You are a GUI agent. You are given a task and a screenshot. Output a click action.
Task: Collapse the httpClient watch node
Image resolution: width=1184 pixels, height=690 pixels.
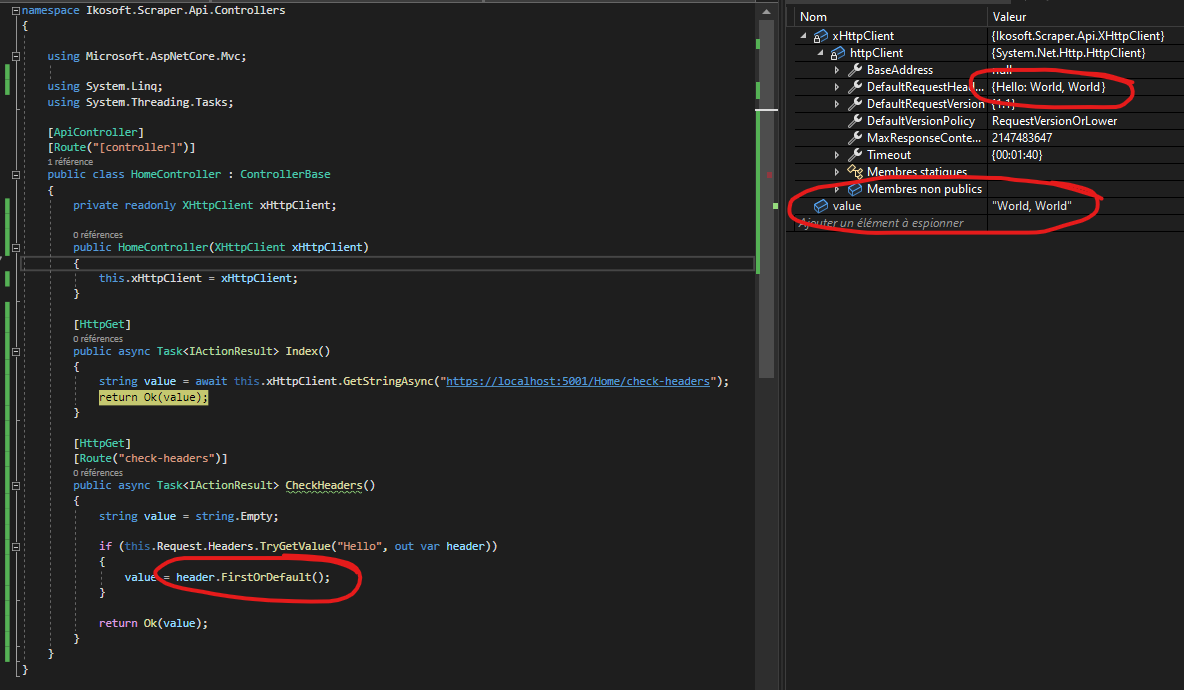point(820,53)
